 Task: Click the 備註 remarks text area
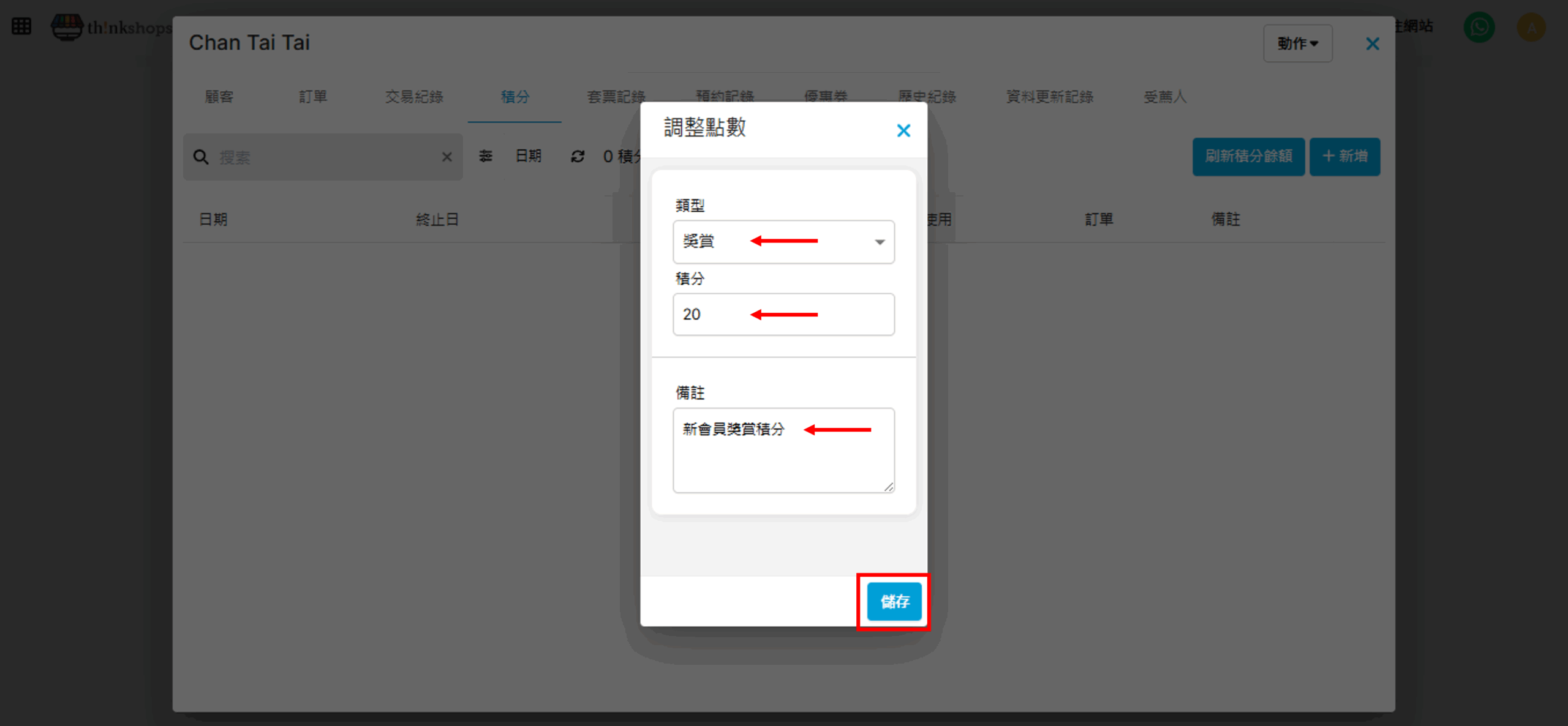783,451
